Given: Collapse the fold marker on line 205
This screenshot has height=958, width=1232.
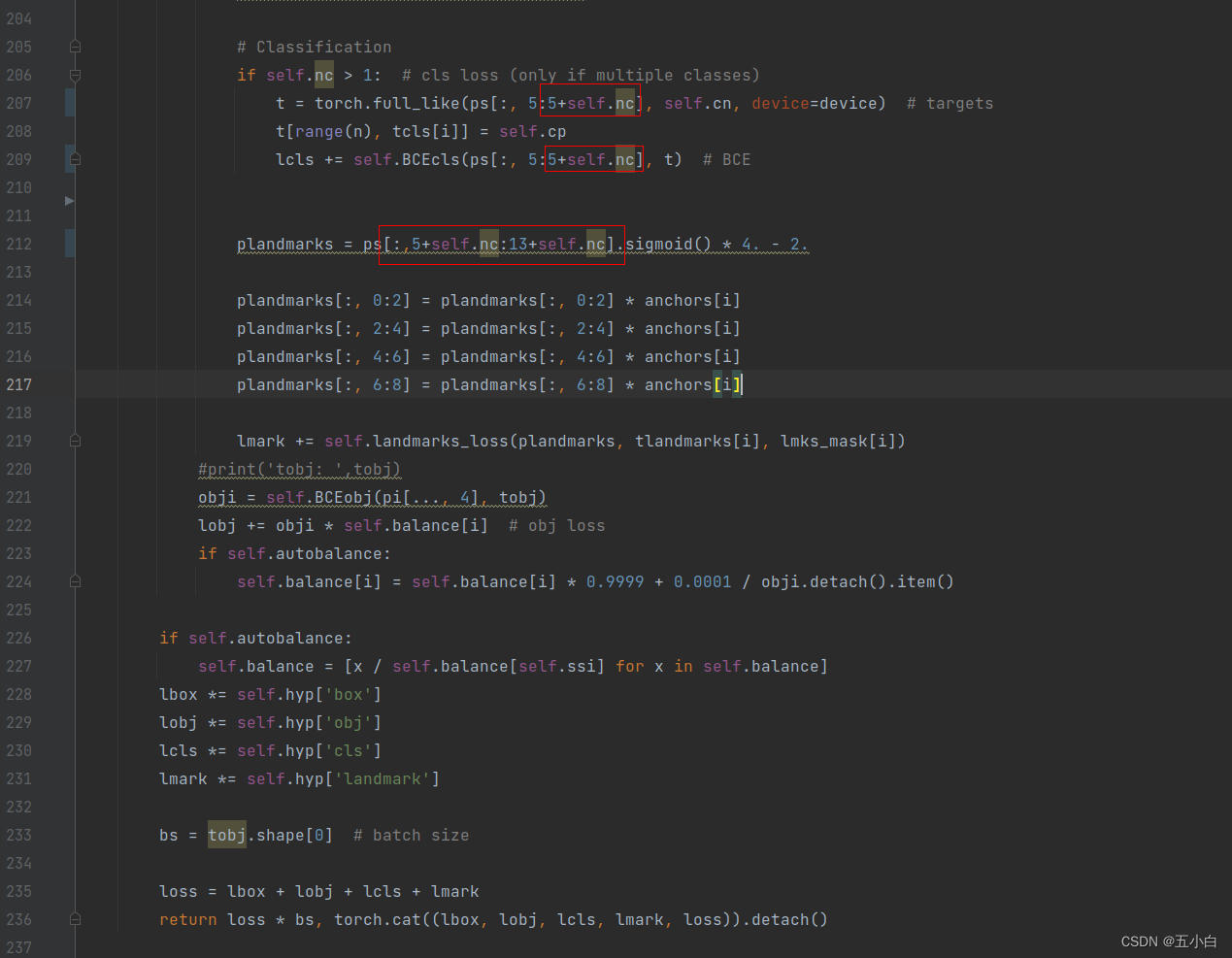Looking at the screenshot, I should pos(75,47).
